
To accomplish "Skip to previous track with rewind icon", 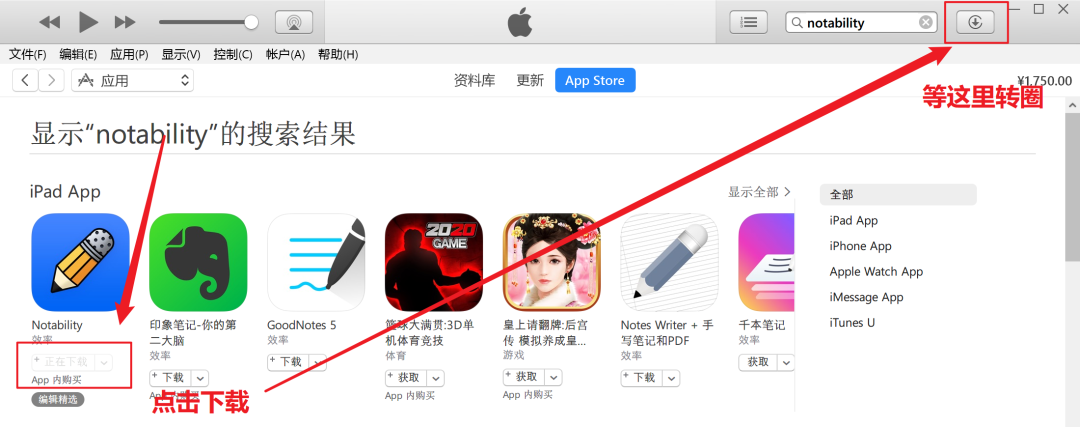I will pyautogui.click(x=50, y=22).
